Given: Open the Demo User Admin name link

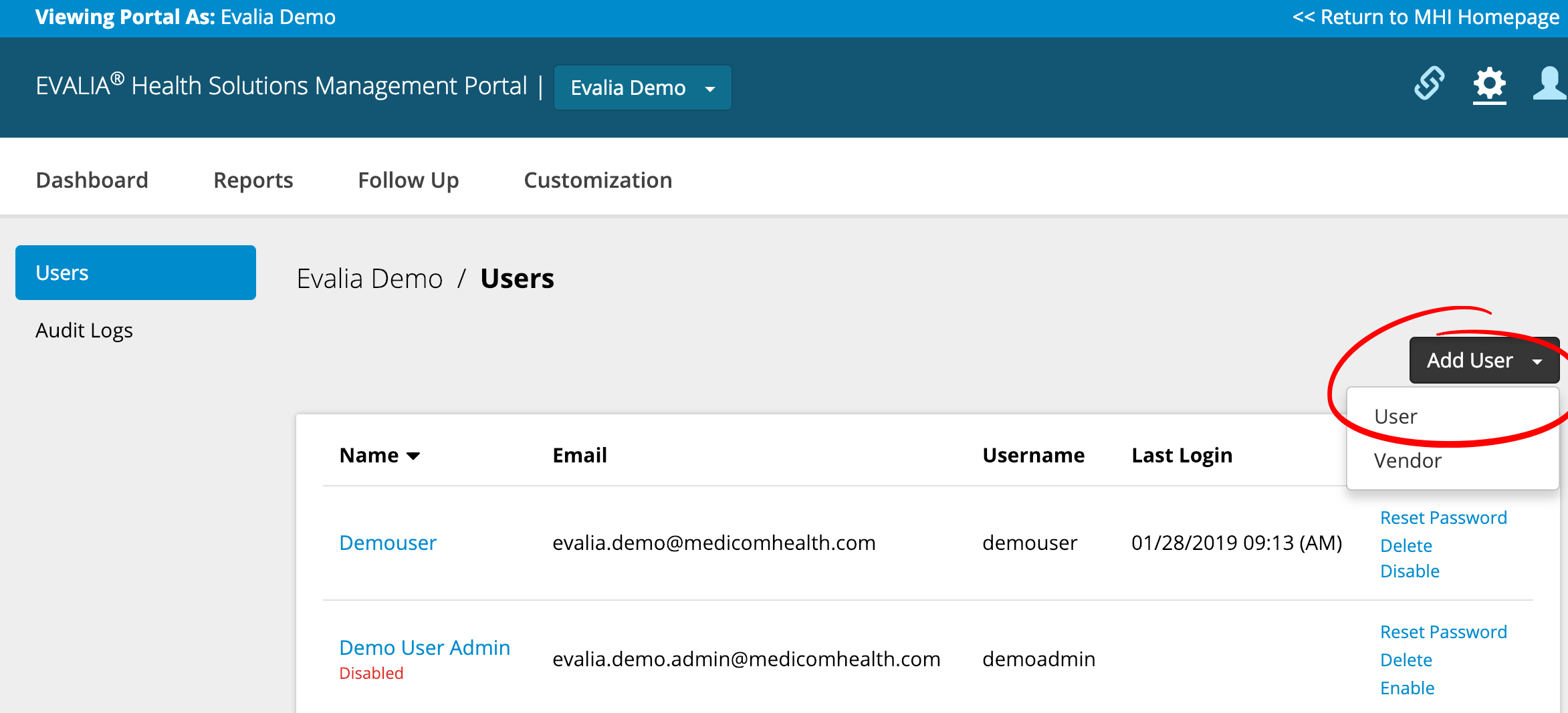Looking at the screenshot, I should [425, 648].
